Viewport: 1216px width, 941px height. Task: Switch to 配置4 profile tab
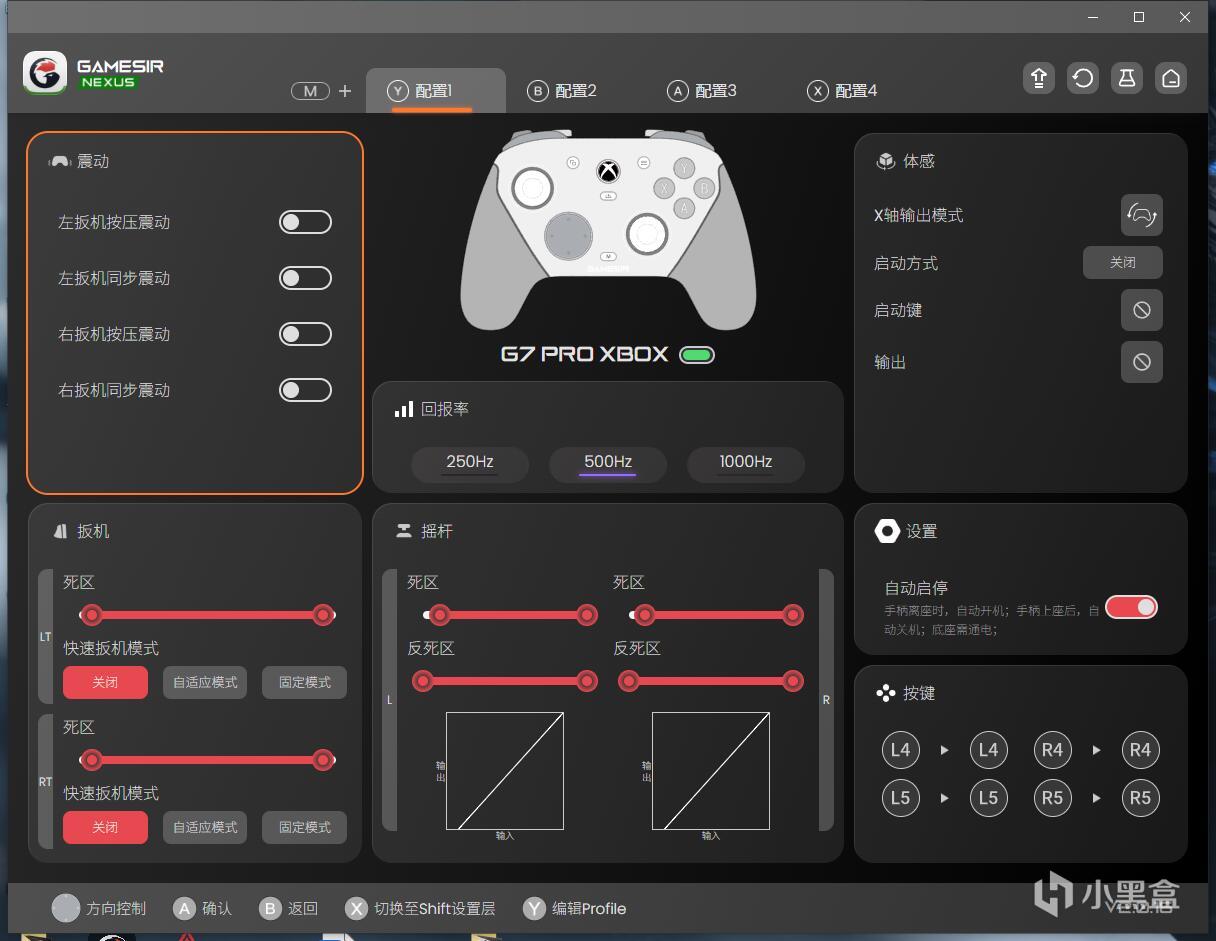click(842, 91)
